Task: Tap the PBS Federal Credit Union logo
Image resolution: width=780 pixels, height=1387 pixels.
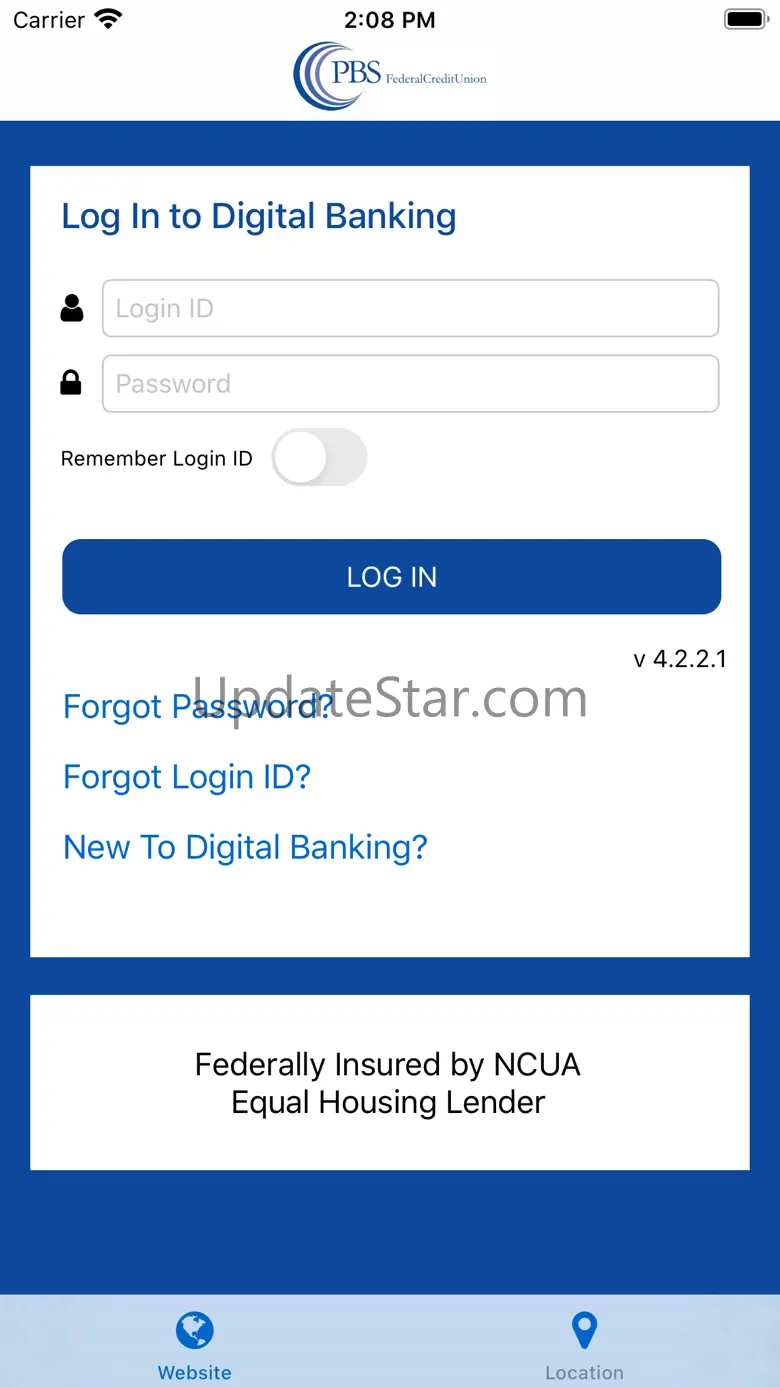Action: pyautogui.click(x=390, y=76)
